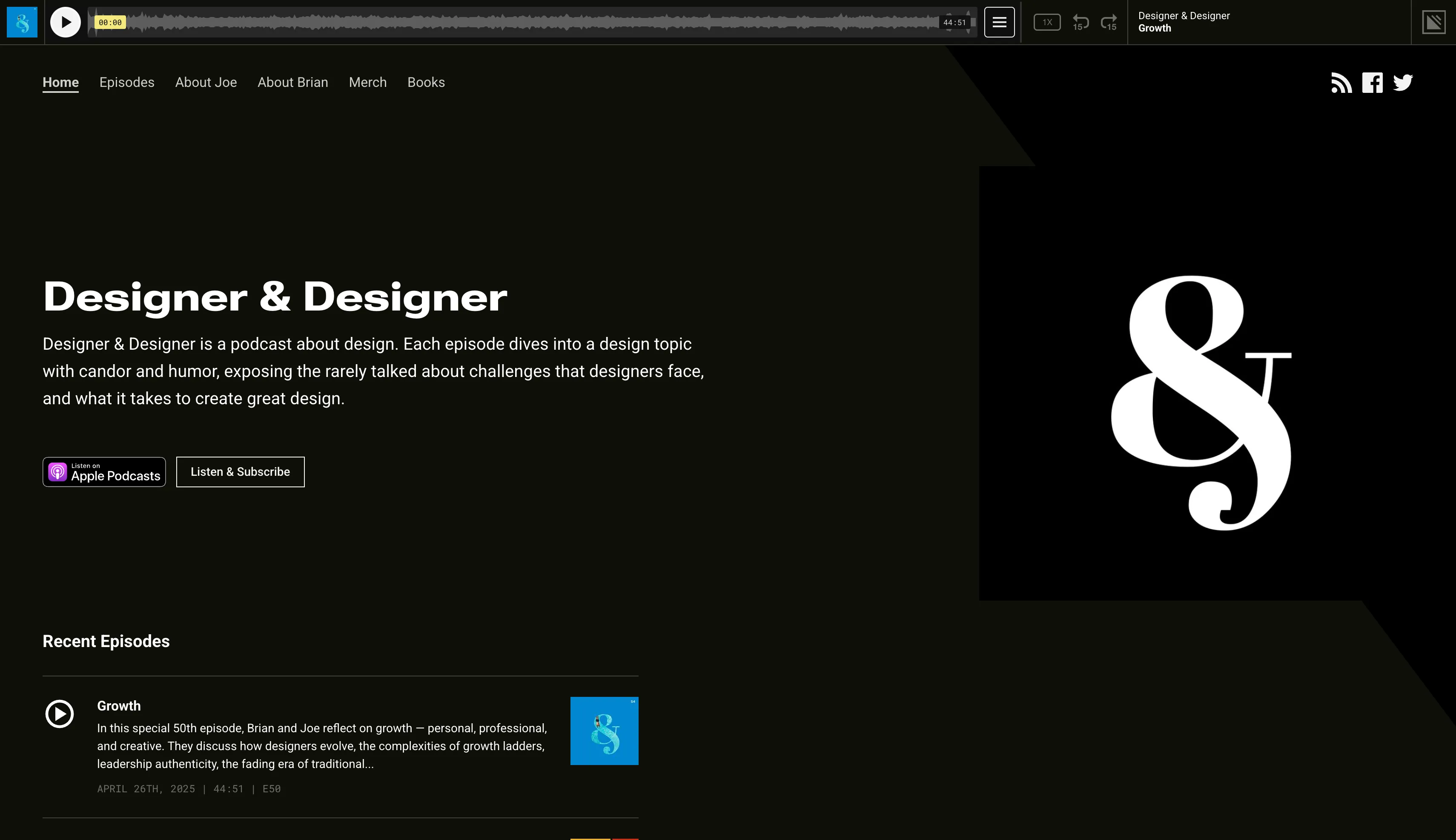This screenshot has width=1456, height=840.
Task: Open the Facebook page icon
Action: click(x=1372, y=83)
